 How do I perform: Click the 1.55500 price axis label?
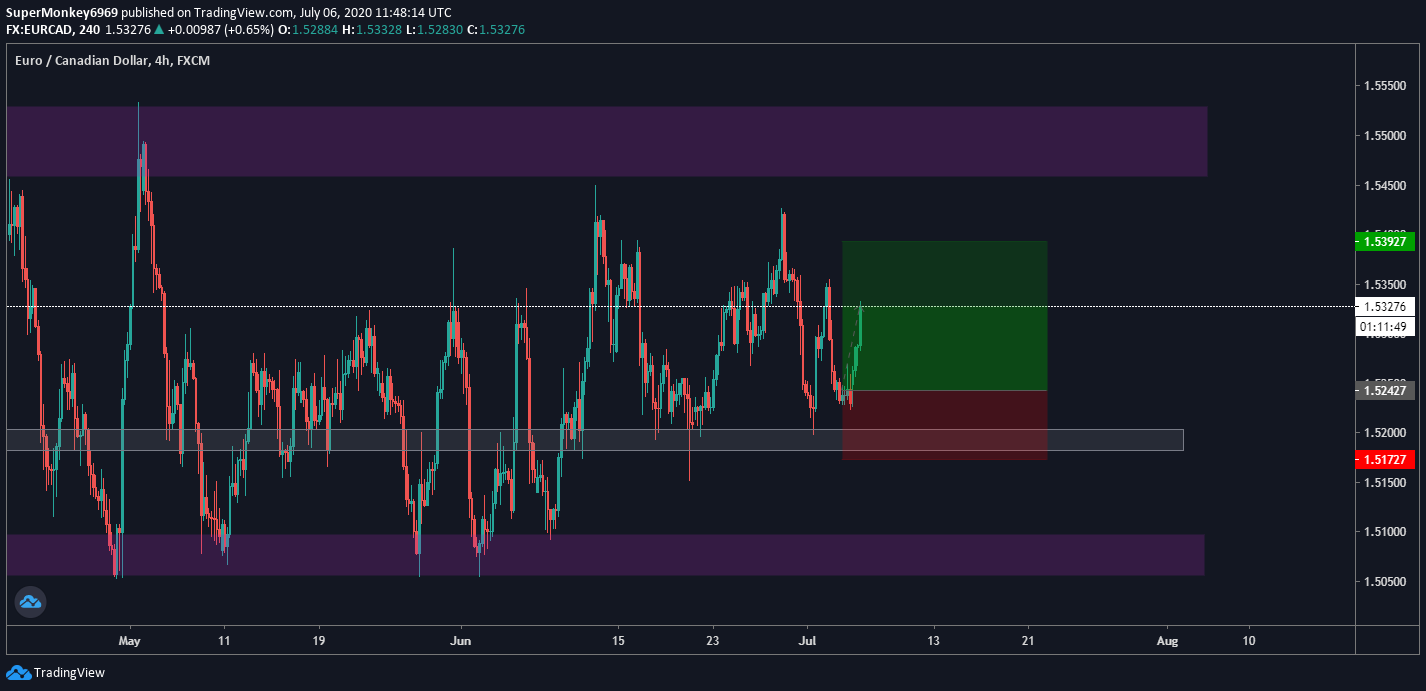(x=1385, y=86)
